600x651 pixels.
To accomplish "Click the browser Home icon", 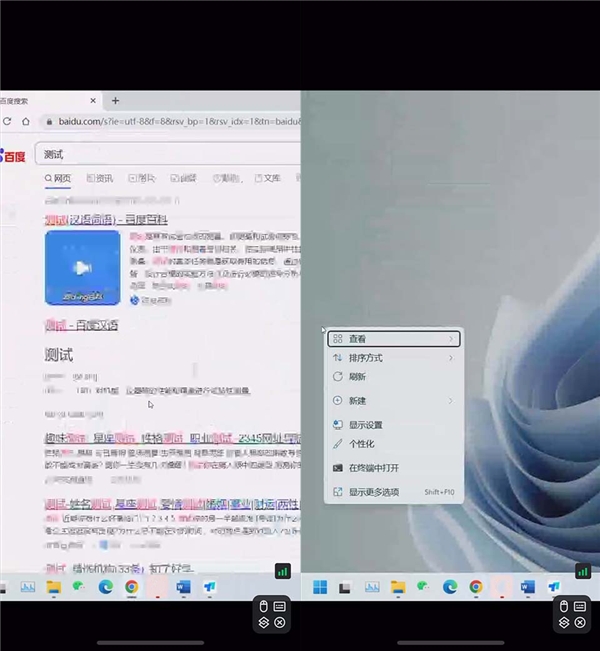I will click(x=26, y=121).
